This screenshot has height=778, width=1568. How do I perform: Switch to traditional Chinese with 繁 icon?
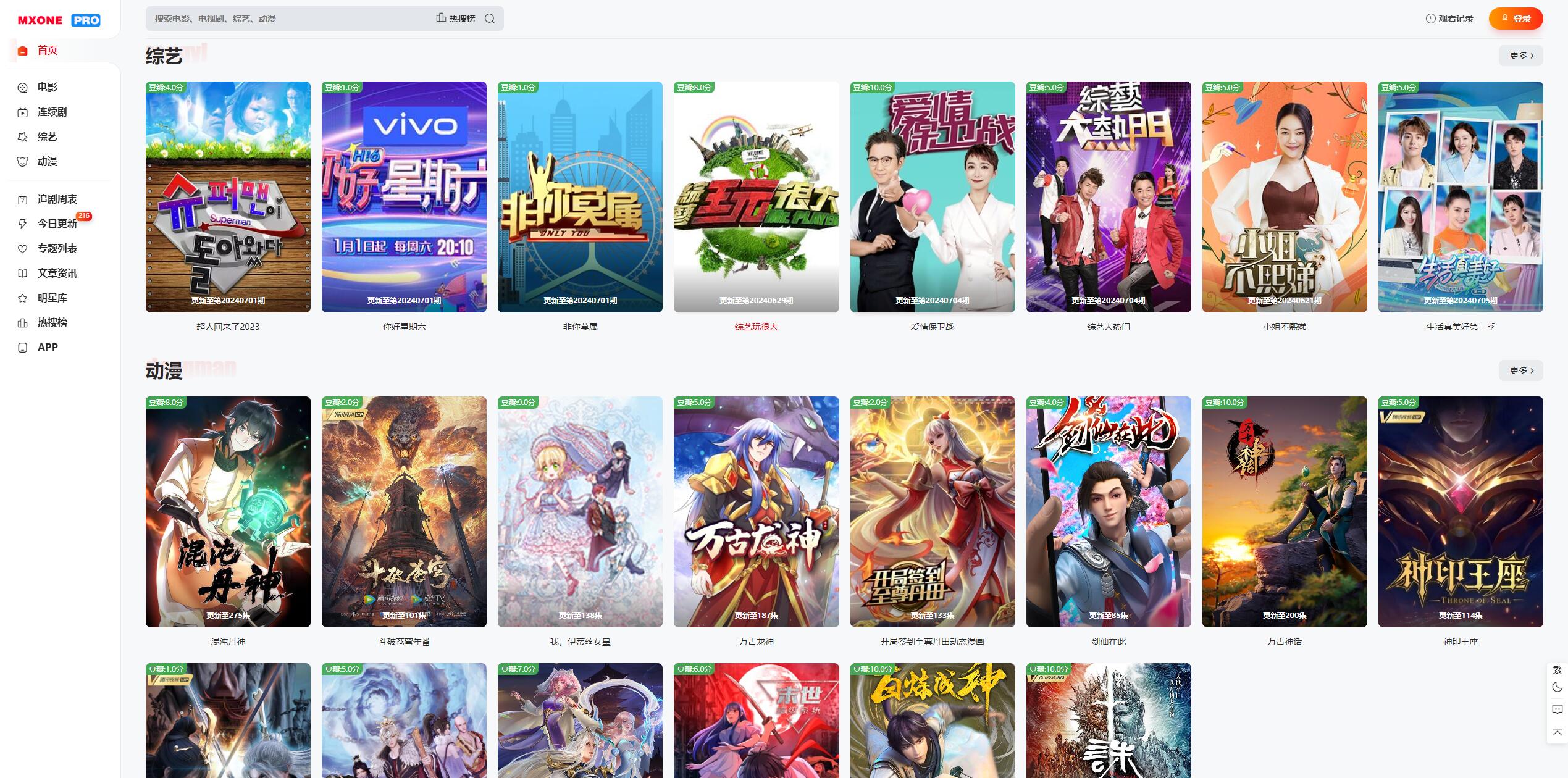pyautogui.click(x=1557, y=670)
